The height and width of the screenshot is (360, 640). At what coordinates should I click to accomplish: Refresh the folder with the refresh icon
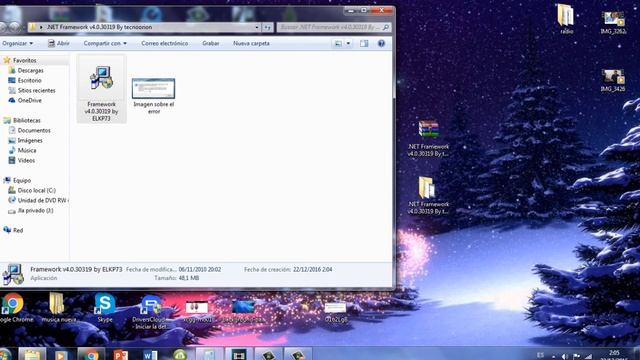(x=267, y=27)
